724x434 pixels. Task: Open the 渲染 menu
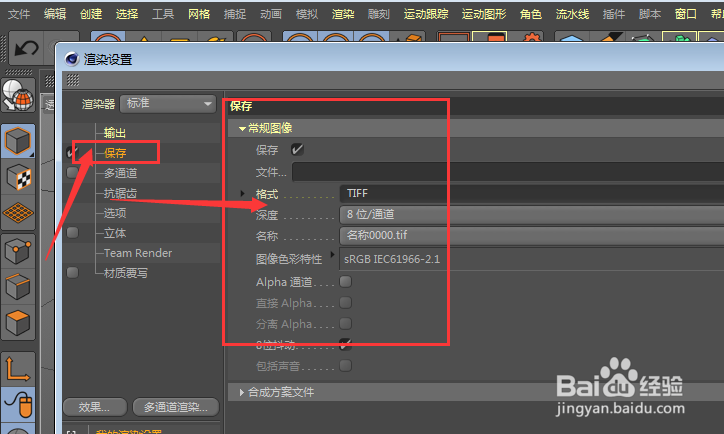coord(343,14)
